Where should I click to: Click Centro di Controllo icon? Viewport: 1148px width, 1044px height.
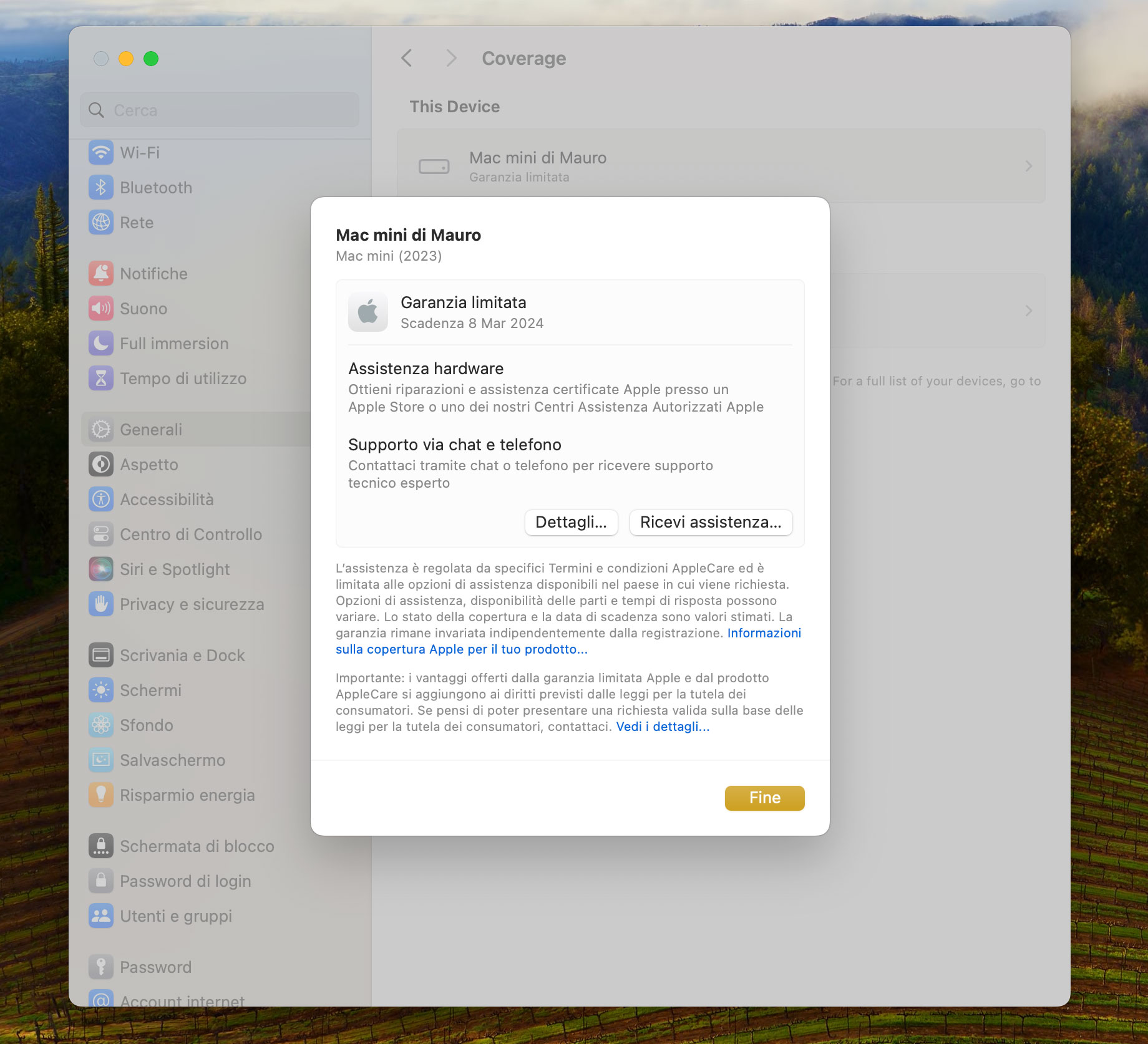click(x=101, y=534)
